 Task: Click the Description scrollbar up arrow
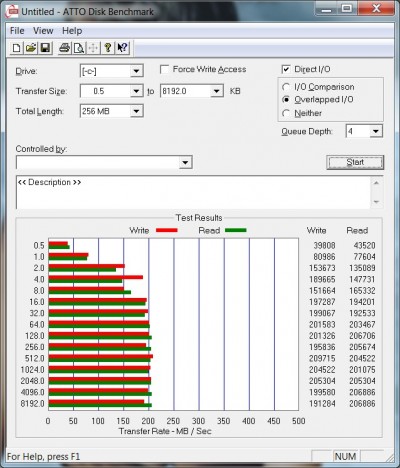(x=376, y=183)
